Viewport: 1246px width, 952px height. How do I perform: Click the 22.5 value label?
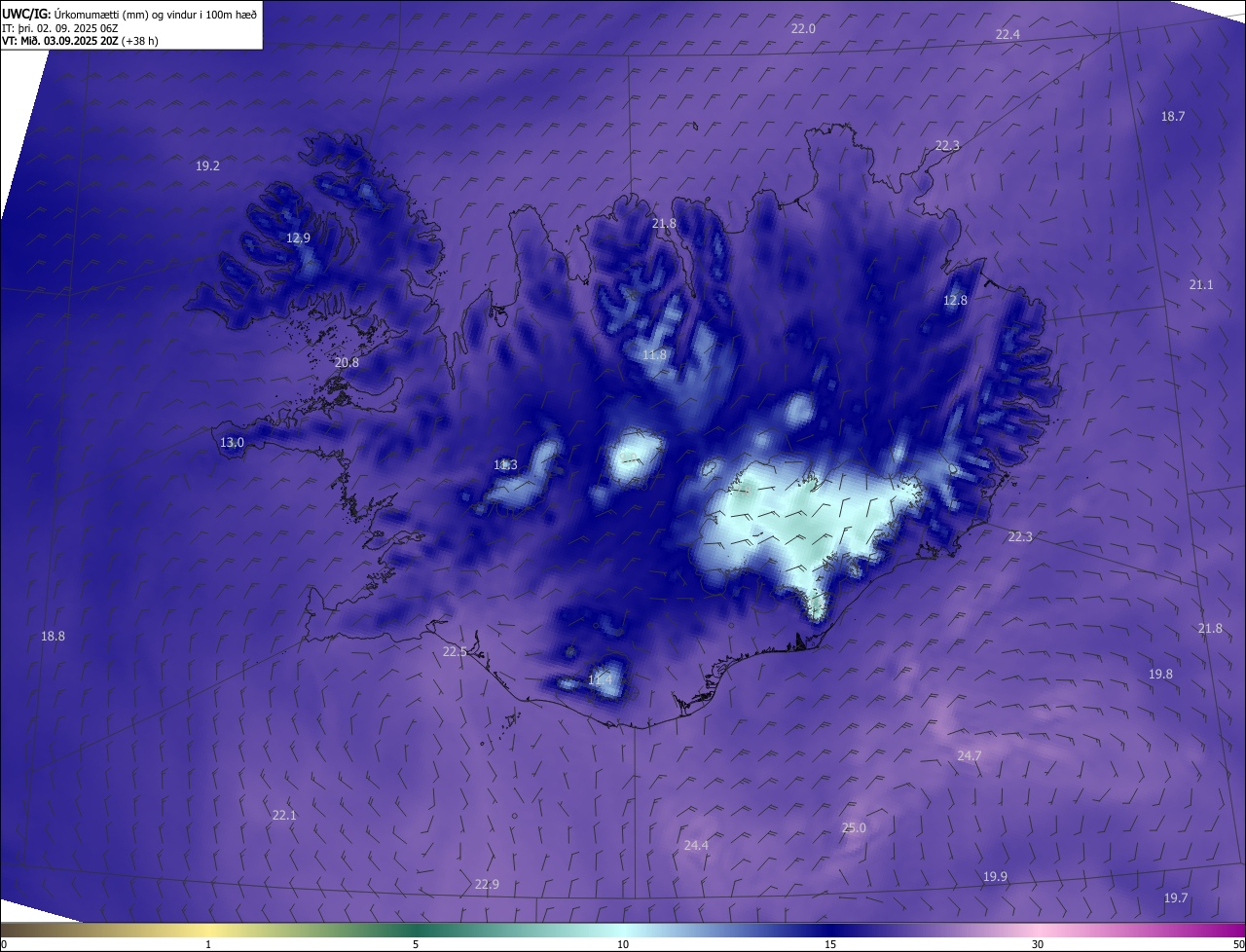(x=455, y=652)
